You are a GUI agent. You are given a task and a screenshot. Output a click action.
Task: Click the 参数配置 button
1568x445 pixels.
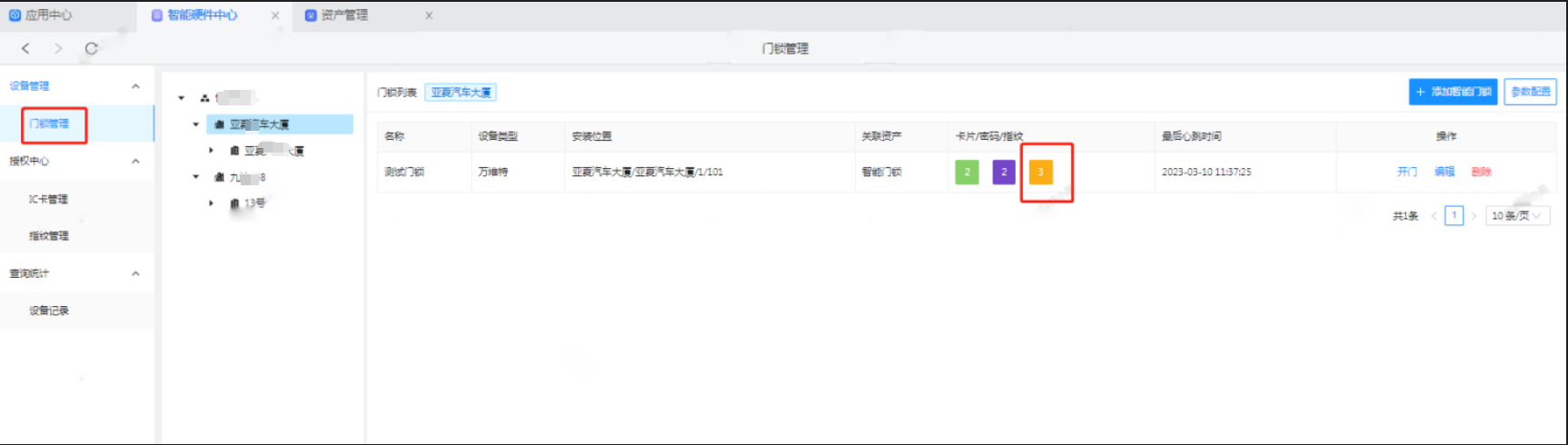pyautogui.click(x=1530, y=92)
